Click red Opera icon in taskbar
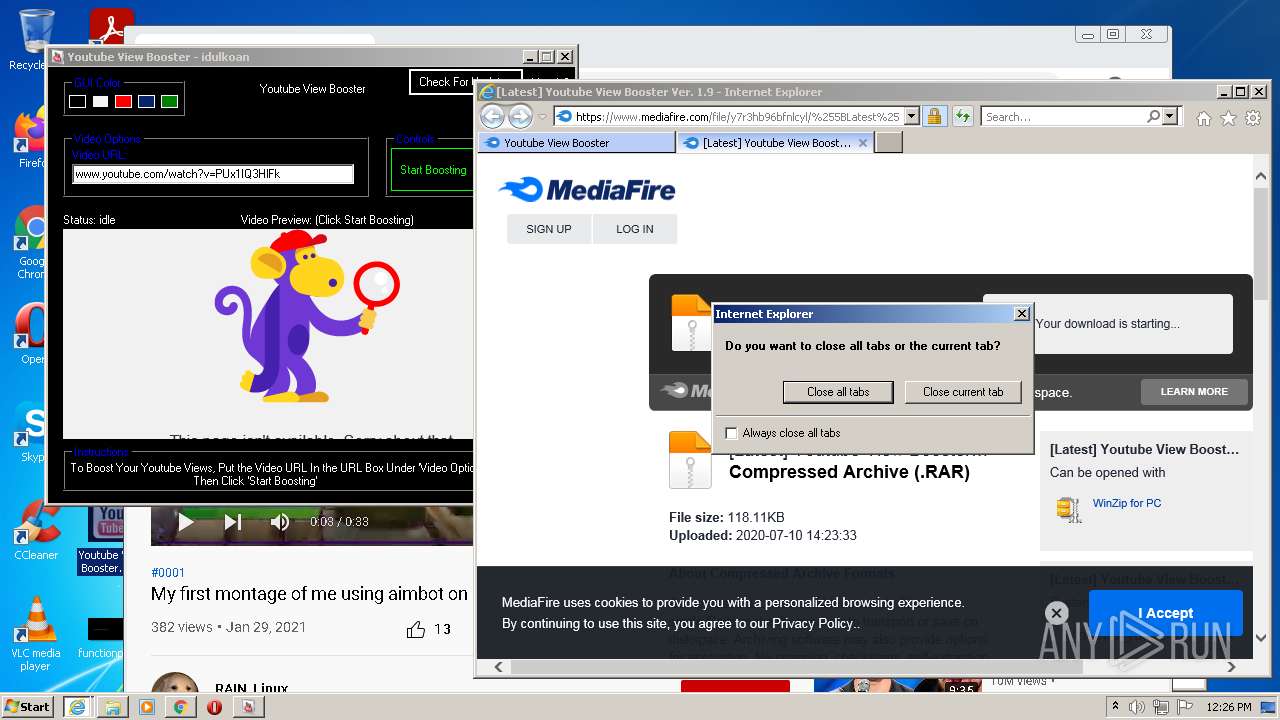Screen dimensions: 1280x720 pos(214,707)
